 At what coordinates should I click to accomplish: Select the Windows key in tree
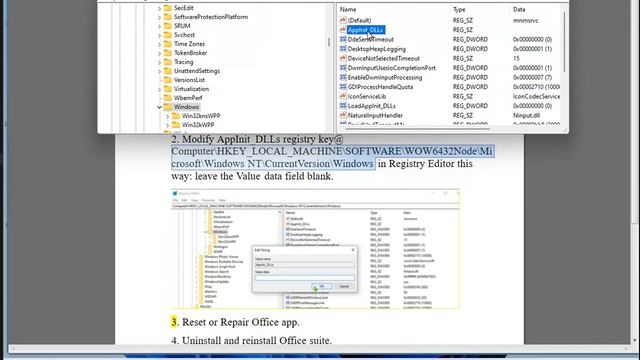(x=186, y=107)
